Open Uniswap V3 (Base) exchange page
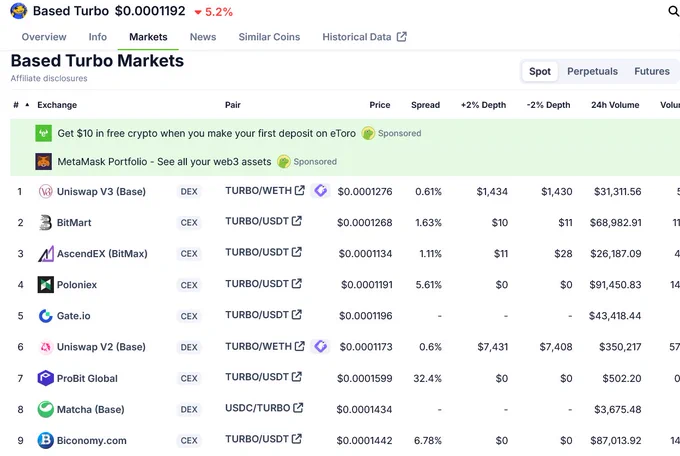 pos(101,191)
